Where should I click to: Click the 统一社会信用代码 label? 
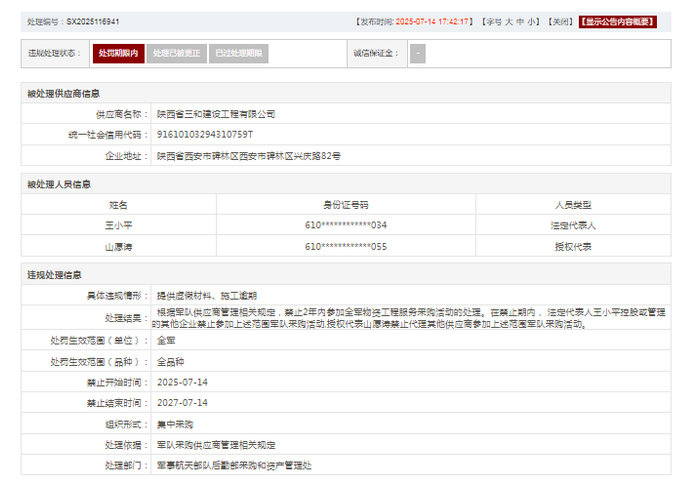[108, 135]
